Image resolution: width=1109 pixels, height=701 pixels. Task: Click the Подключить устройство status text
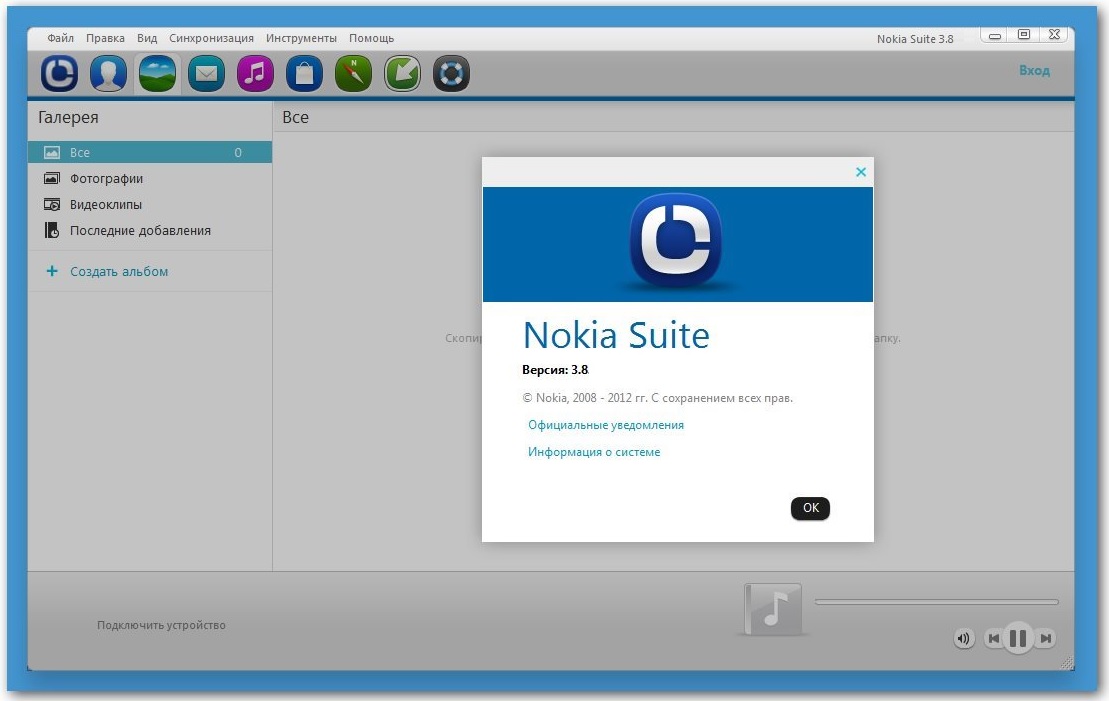pyautogui.click(x=161, y=625)
